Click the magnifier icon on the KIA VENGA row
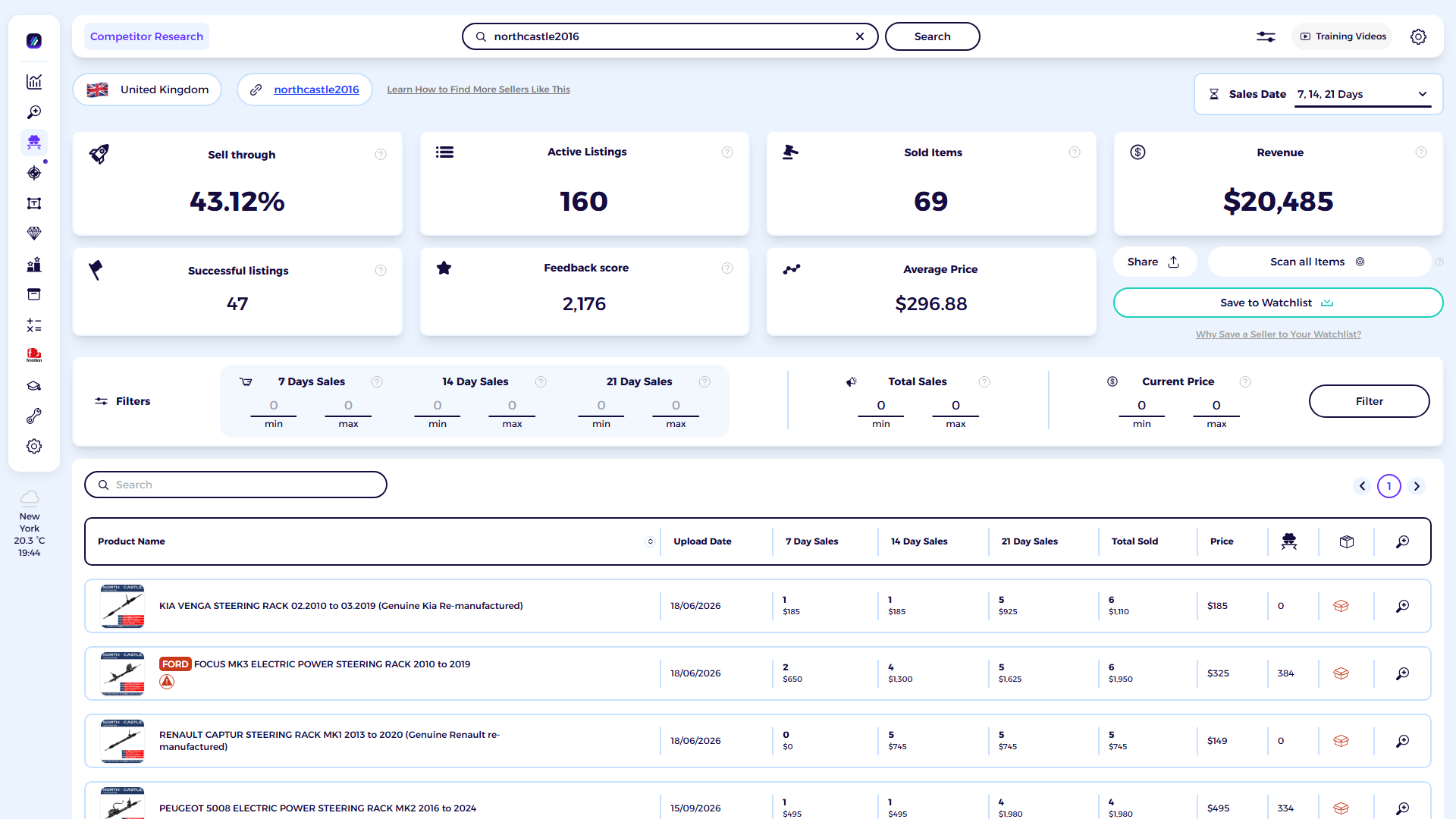 (x=1403, y=606)
